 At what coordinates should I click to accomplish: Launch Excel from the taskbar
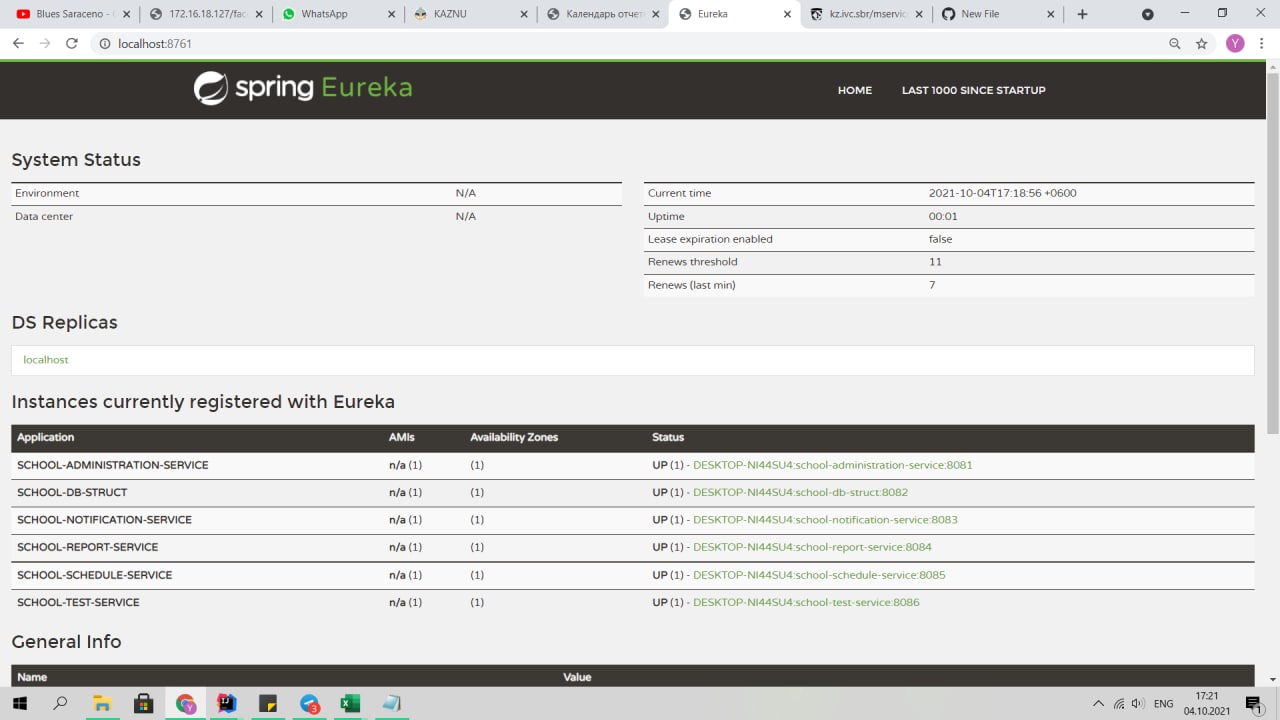pos(349,704)
